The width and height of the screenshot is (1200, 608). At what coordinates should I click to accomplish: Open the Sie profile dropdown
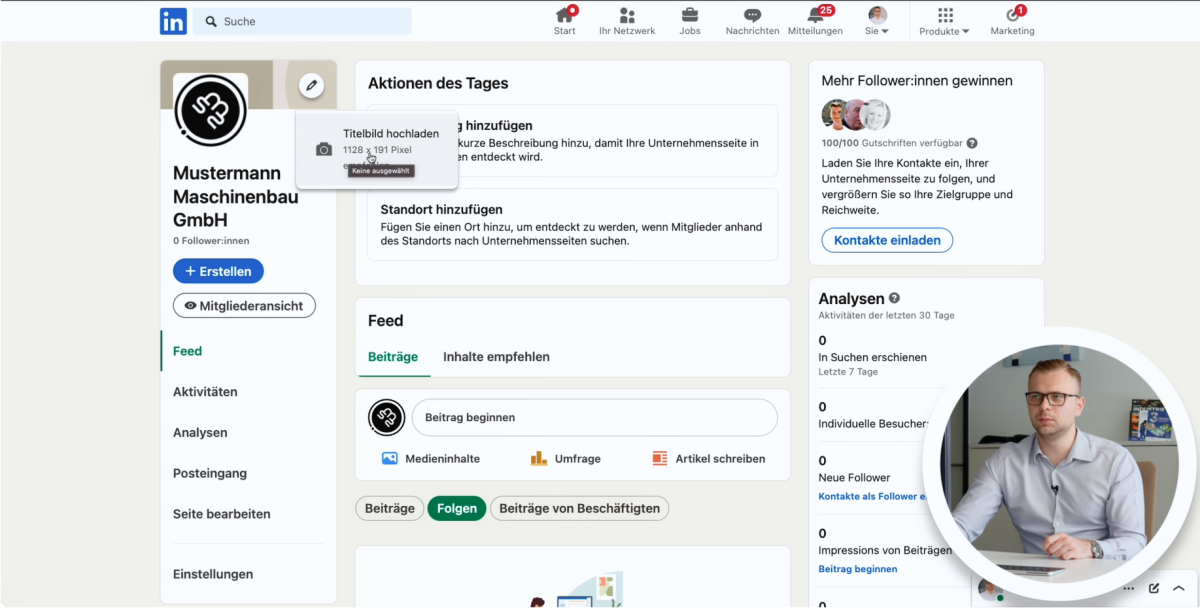(x=877, y=21)
